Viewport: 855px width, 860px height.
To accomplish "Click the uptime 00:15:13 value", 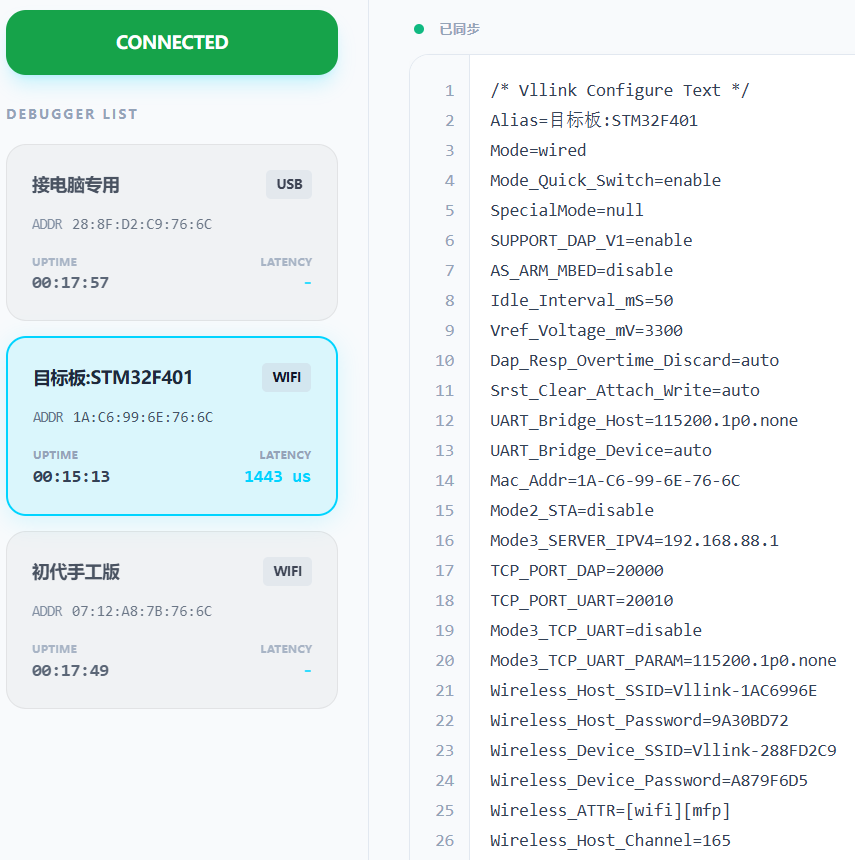I will 72,477.
